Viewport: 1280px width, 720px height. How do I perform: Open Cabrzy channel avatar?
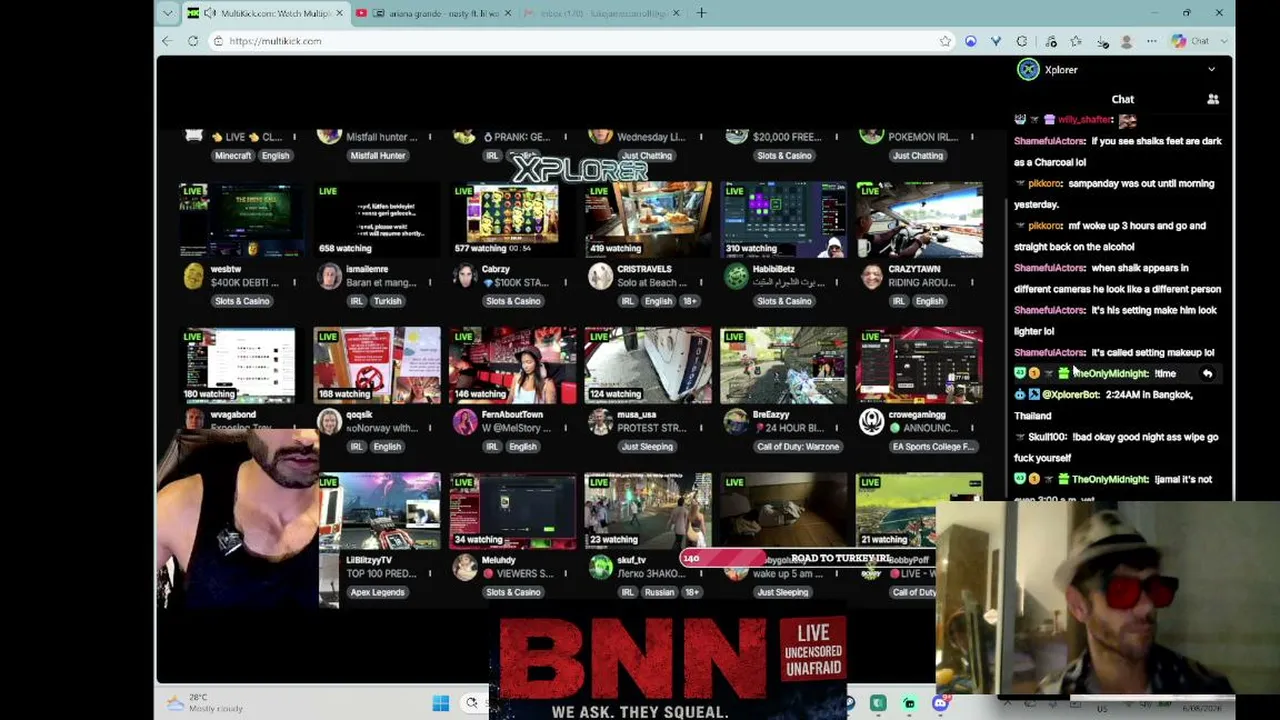click(465, 276)
